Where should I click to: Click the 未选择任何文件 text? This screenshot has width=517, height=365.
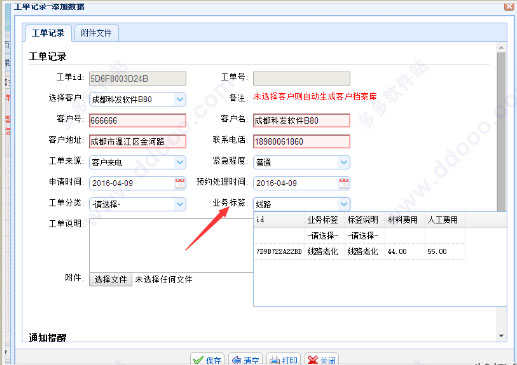click(163, 279)
